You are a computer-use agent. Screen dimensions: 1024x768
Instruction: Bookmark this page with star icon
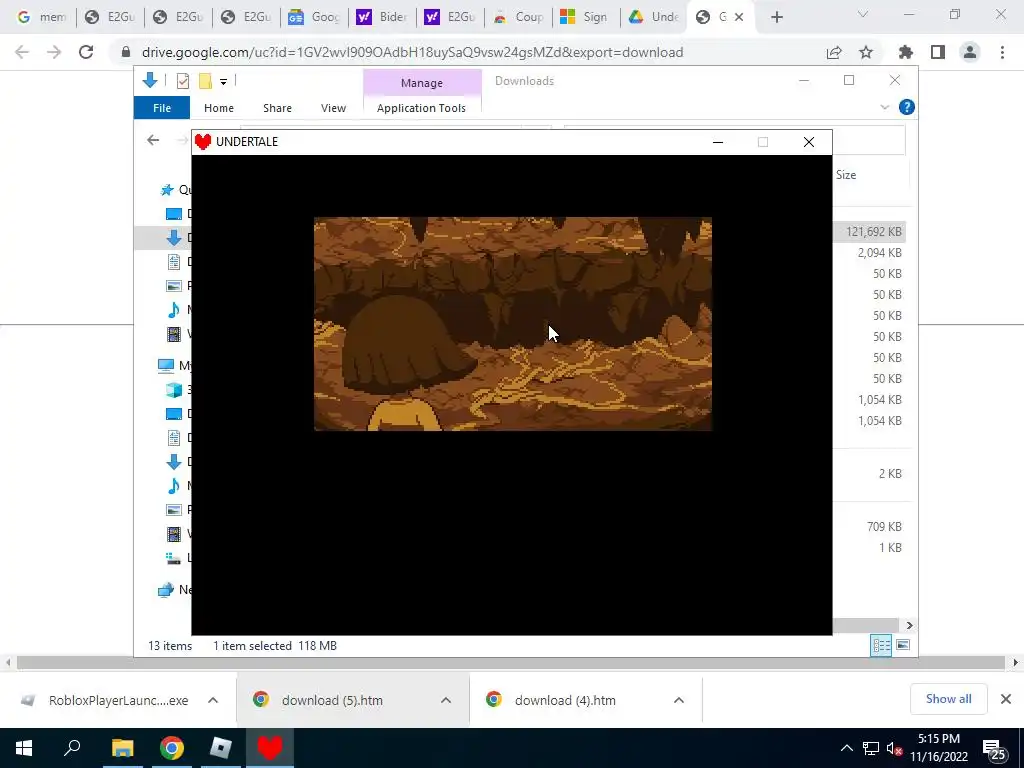coord(866,52)
